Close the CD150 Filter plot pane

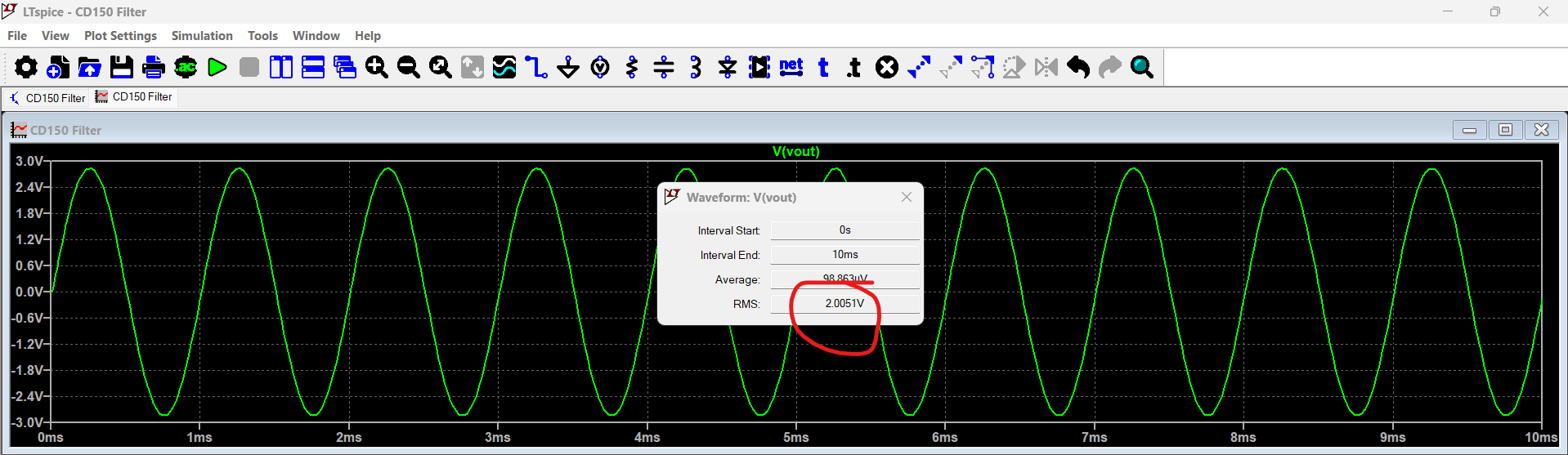point(1542,130)
